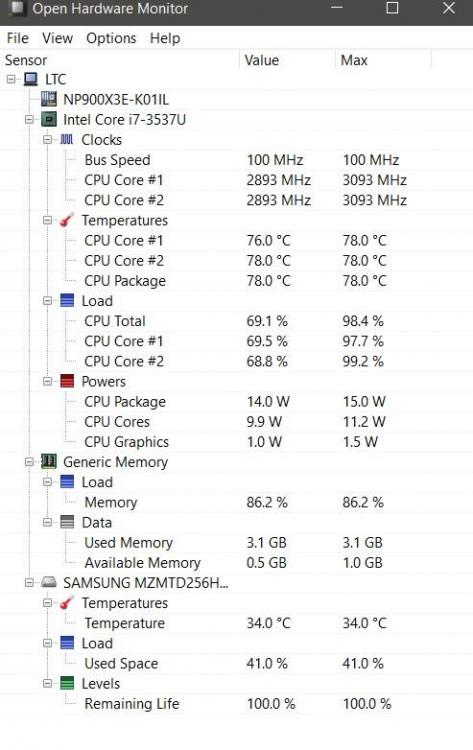Viewport: 473px width, 750px height.
Task: Click the Max column header
Action: pyautogui.click(x=383, y=60)
